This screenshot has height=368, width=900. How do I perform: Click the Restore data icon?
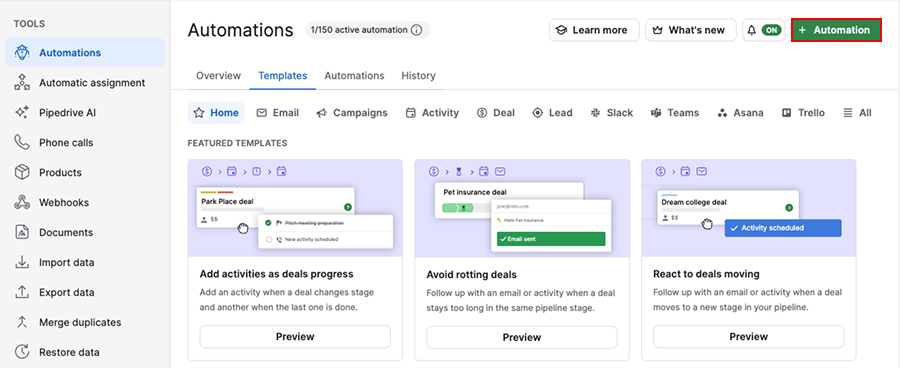click(x=22, y=352)
